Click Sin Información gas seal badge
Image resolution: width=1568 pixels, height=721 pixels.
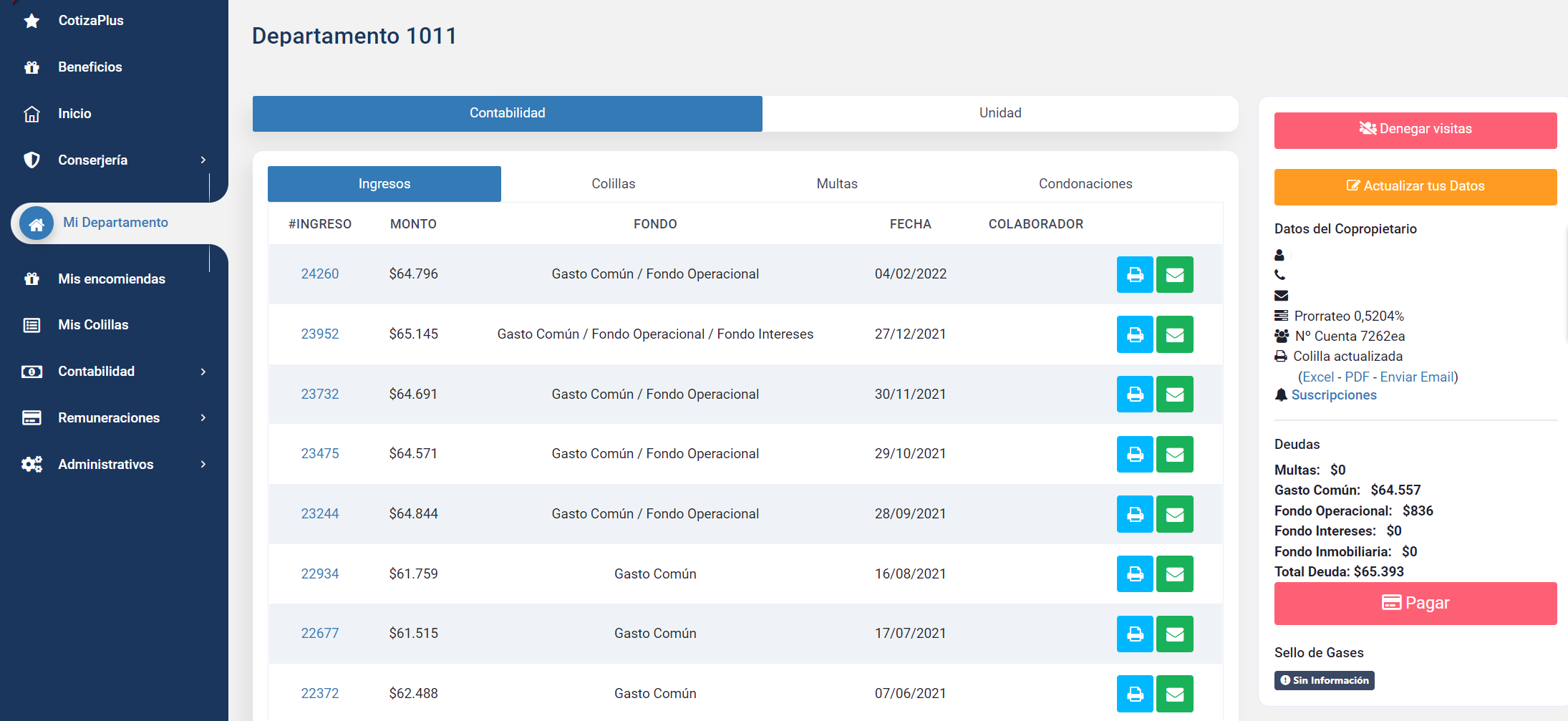pyautogui.click(x=1324, y=680)
